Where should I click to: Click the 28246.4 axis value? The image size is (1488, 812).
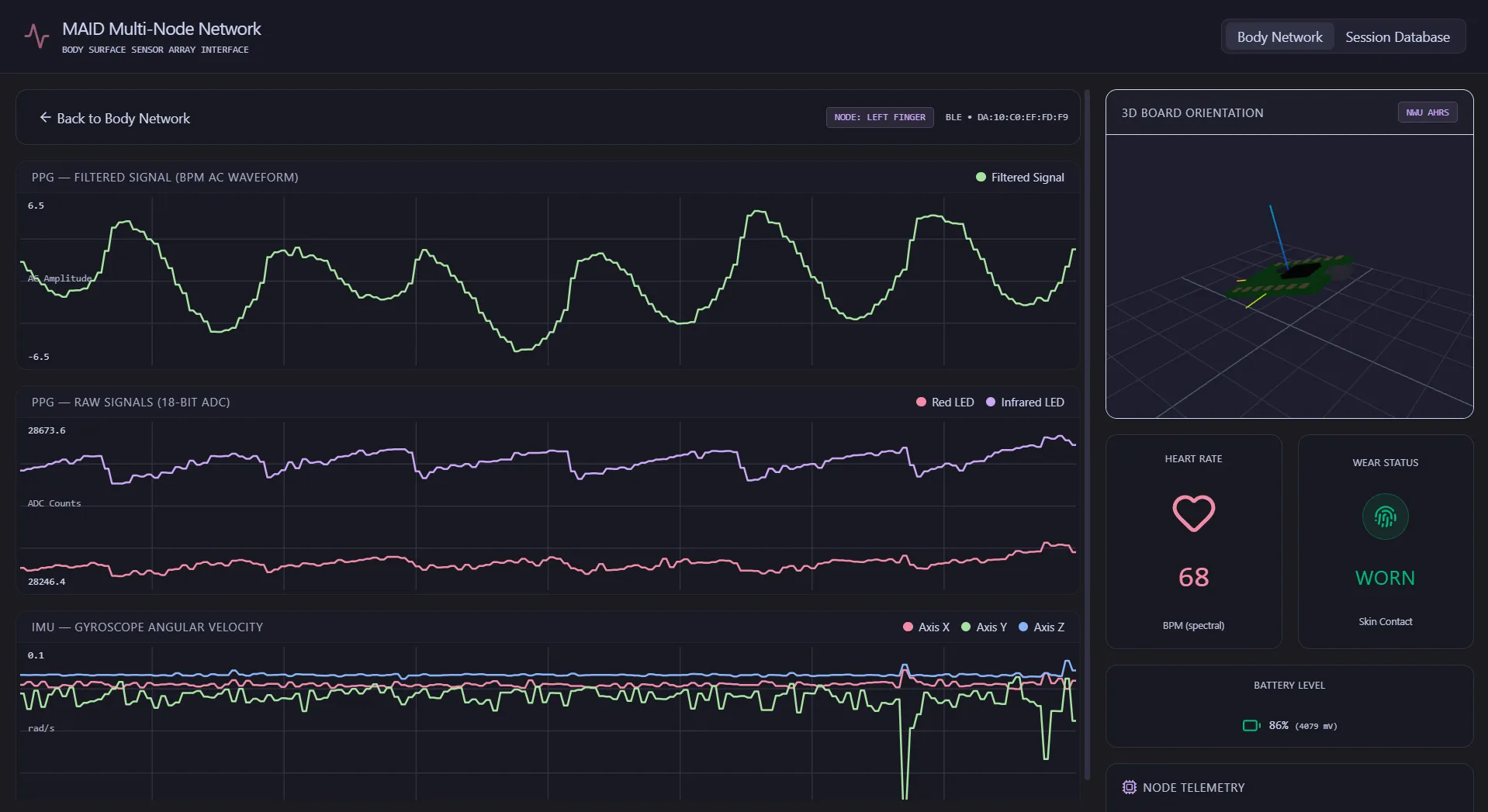click(x=47, y=582)
